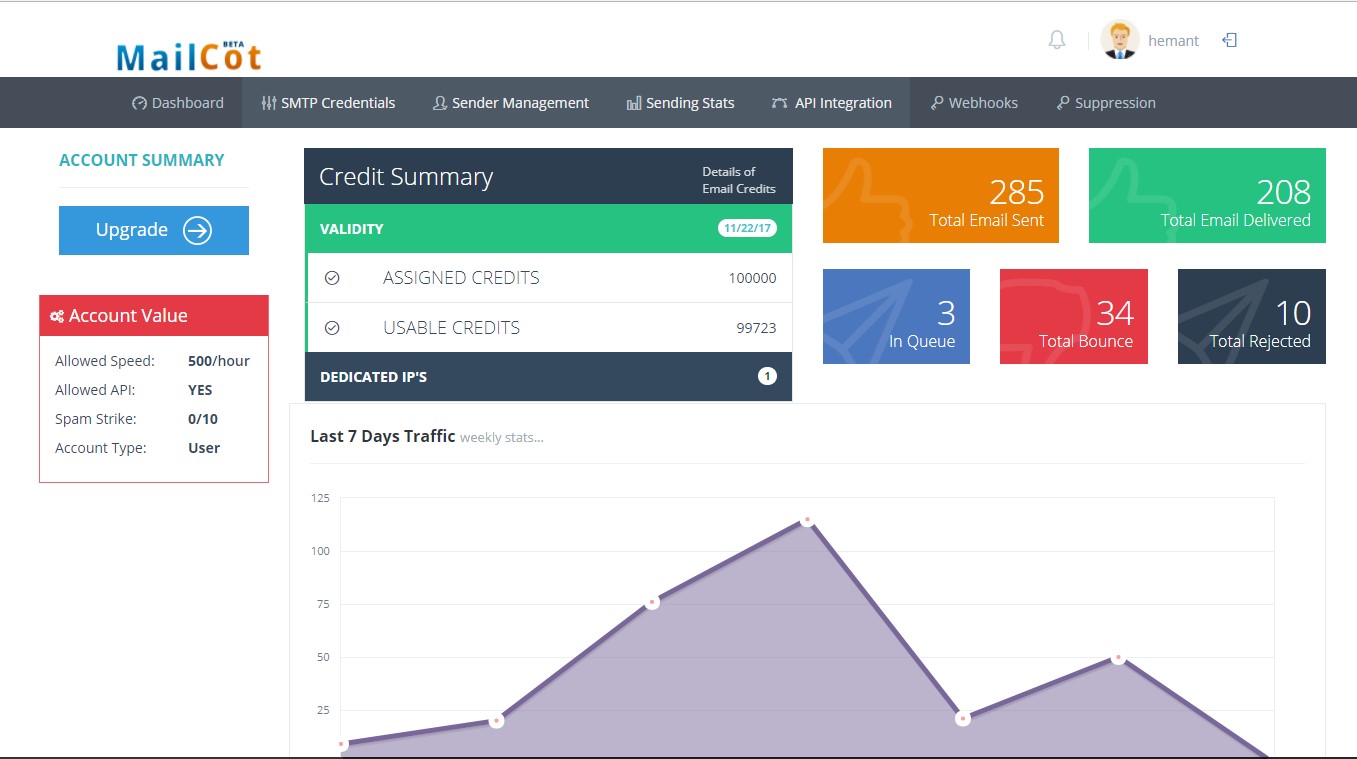The height and width of the screenshot is (759, 1357).
Task: Open the Total Bounce tile
Action: tap(1074, 316)
